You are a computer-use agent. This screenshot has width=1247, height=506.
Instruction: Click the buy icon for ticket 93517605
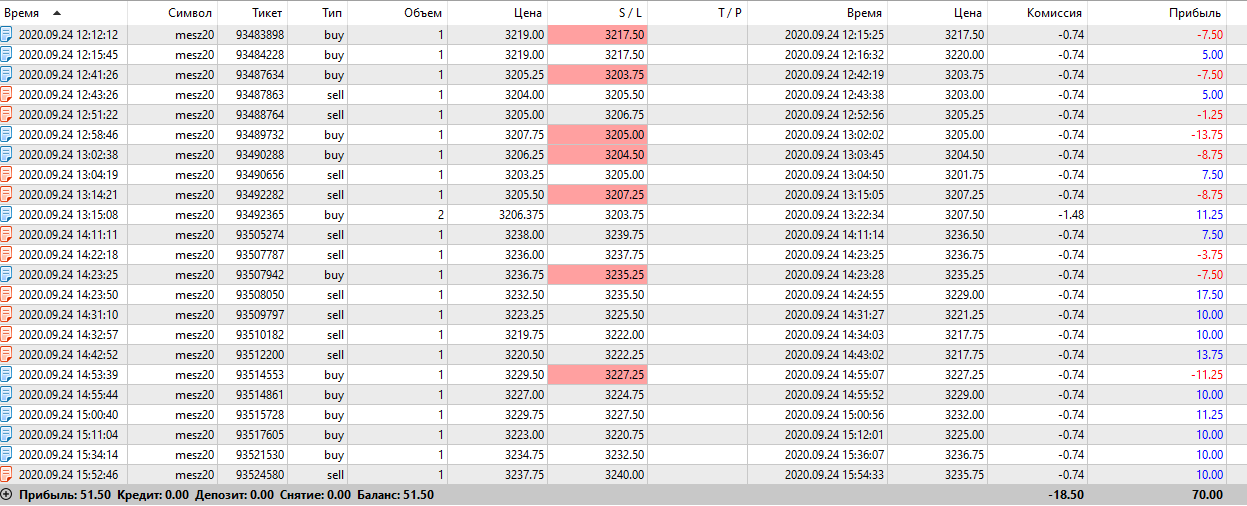7,434
